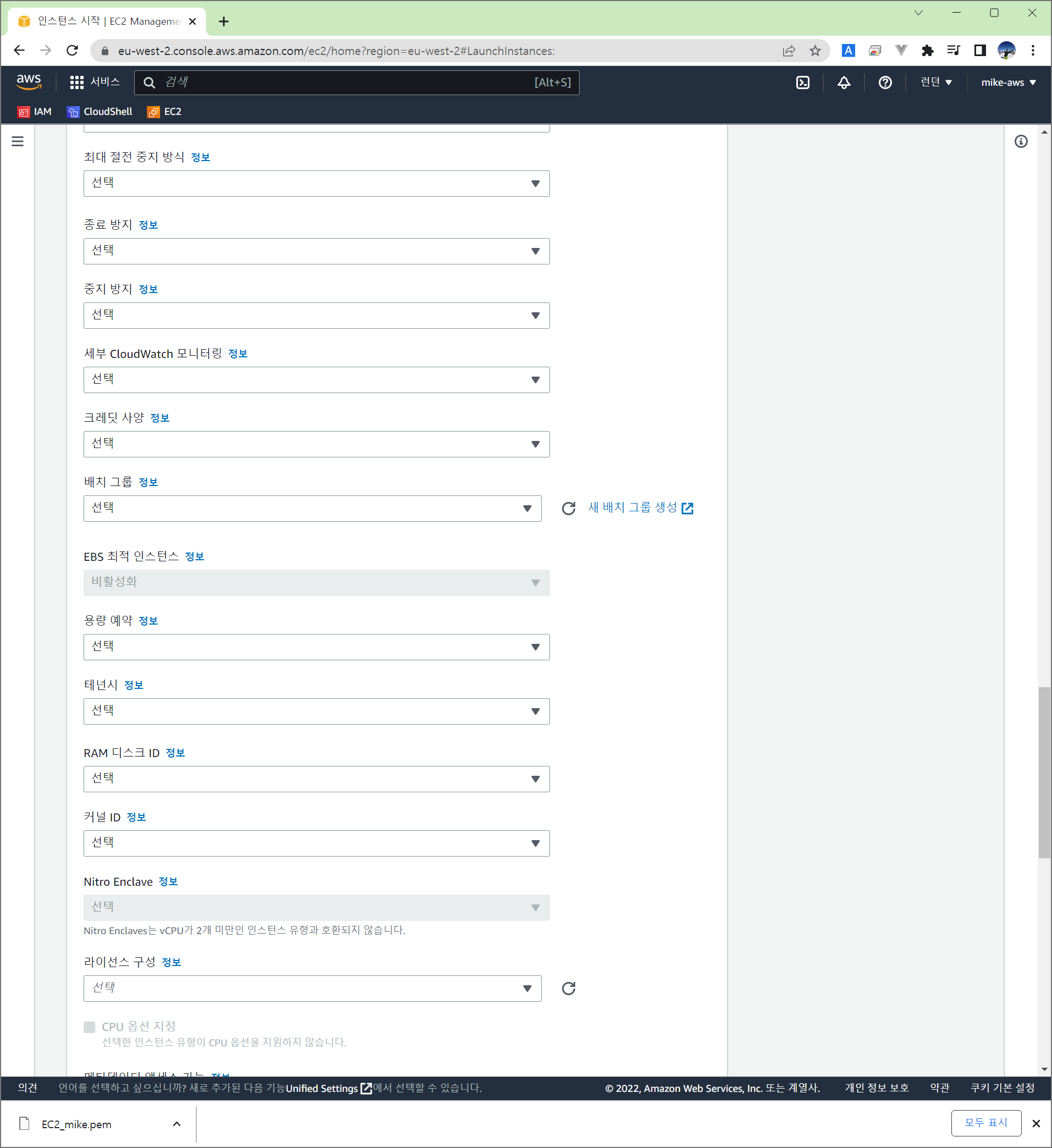Open the 서비스 grid menu
1052x1148 pixels.
coord(95,82)
